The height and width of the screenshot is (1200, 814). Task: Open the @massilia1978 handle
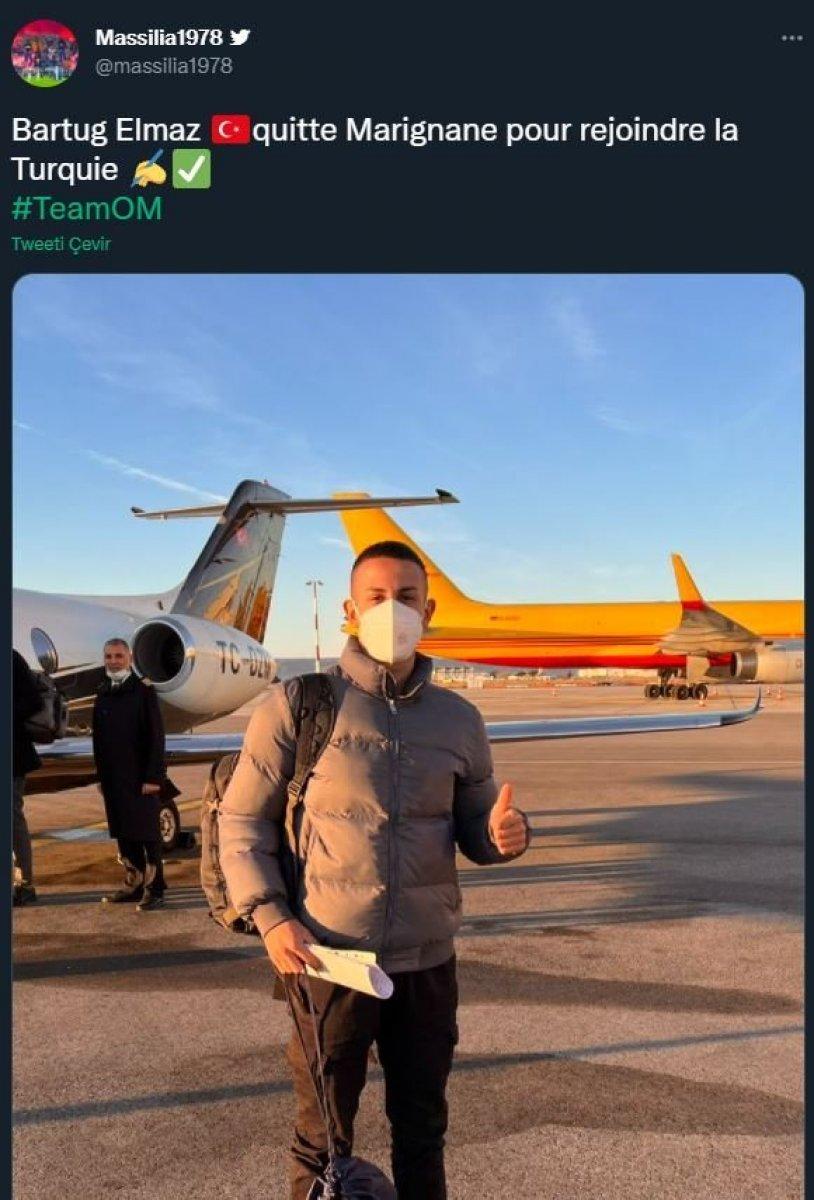tap(163, 66)
